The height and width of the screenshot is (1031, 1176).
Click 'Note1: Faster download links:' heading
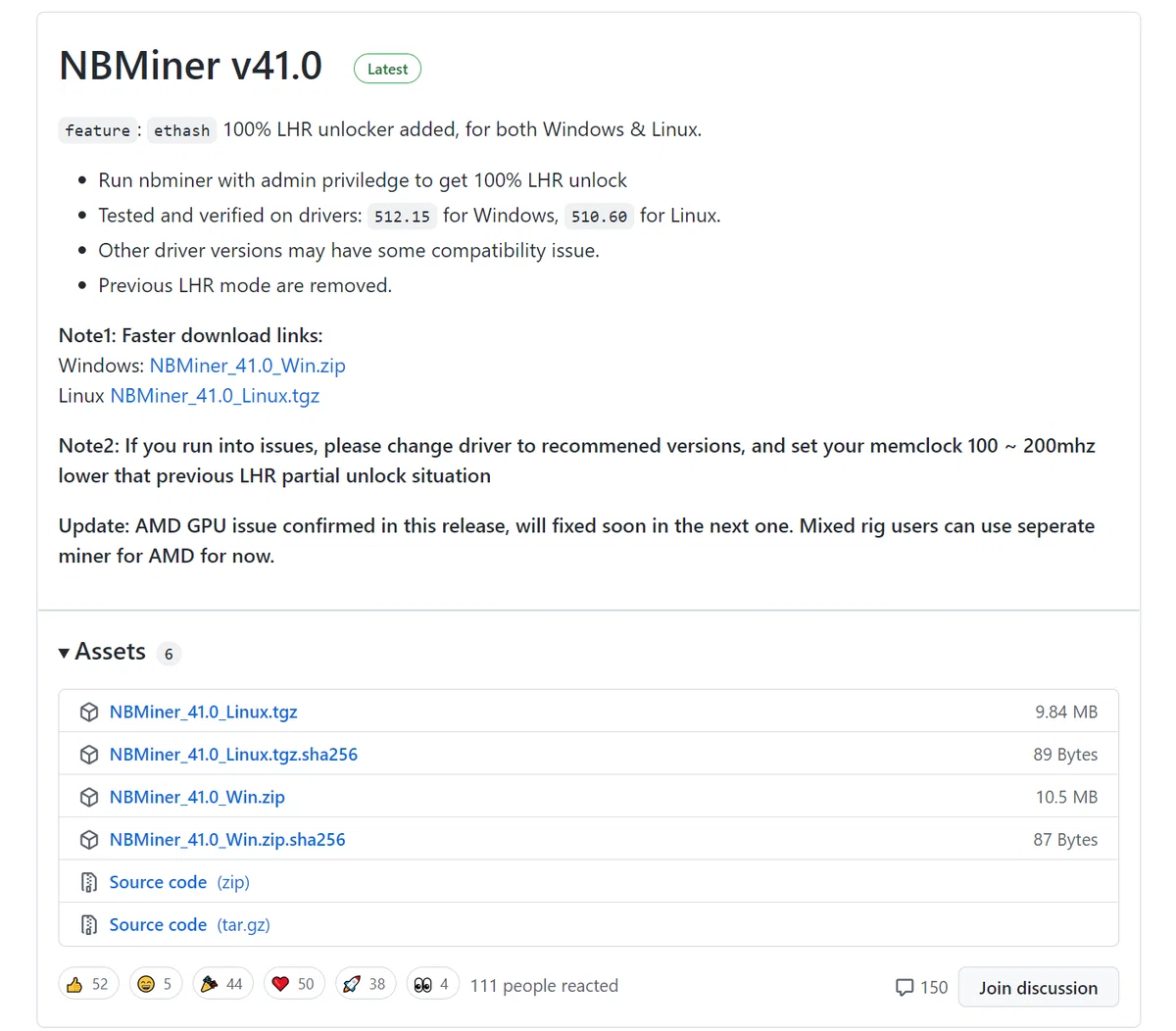point(190,335)
